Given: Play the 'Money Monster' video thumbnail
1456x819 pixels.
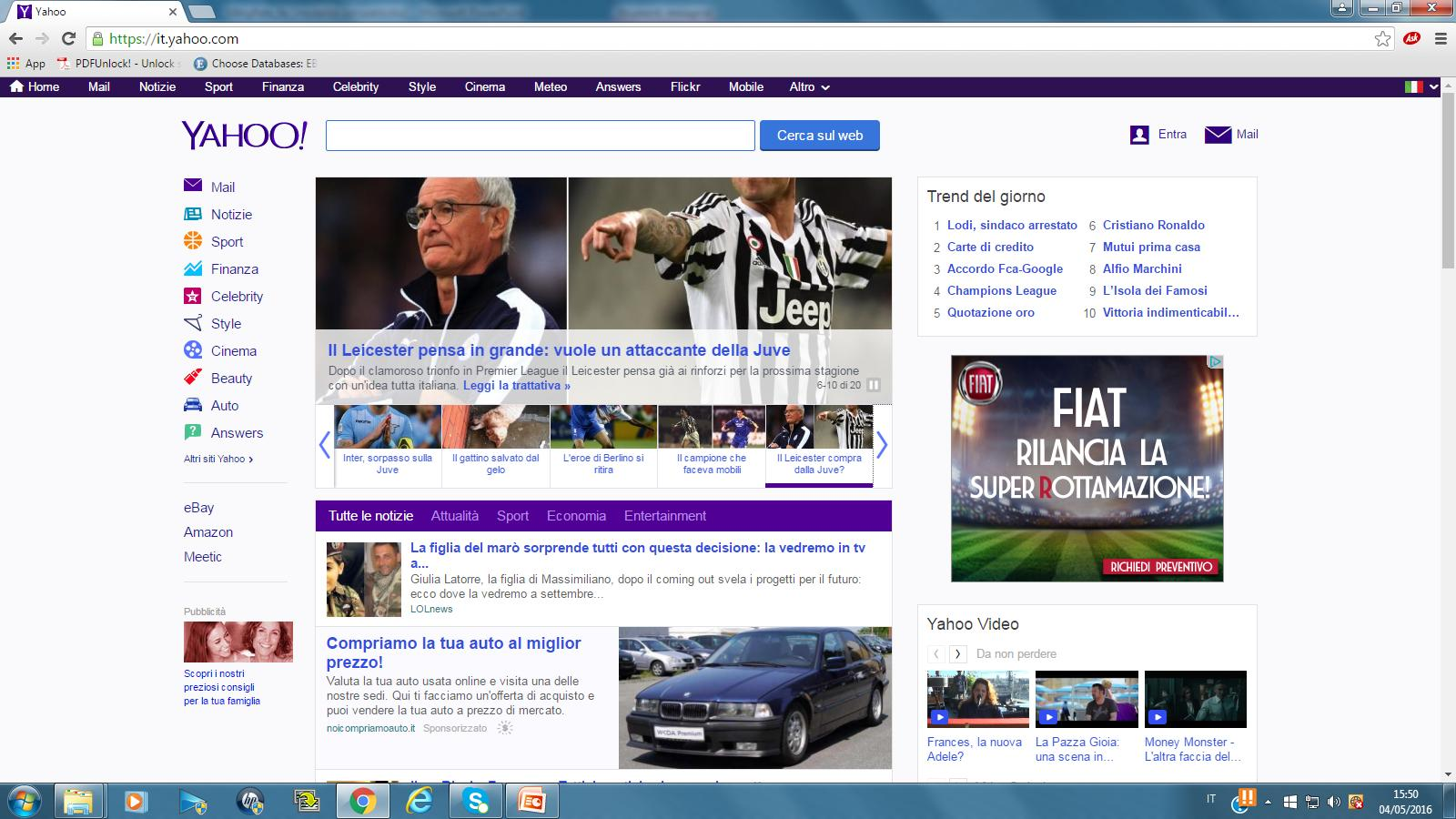Looking at the screenshot, I should [x=1195, y=700].
